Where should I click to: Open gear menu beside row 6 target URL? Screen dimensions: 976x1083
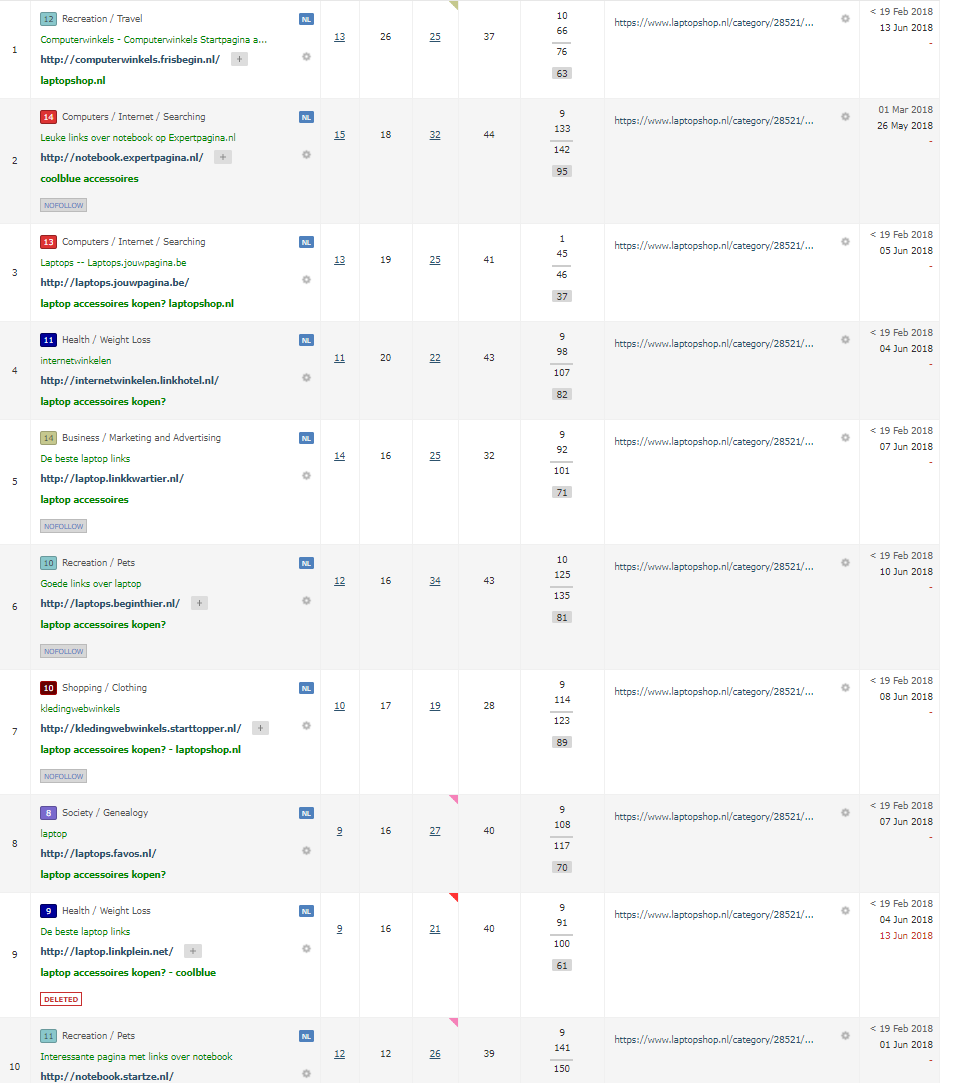click(x=845, y=563)
